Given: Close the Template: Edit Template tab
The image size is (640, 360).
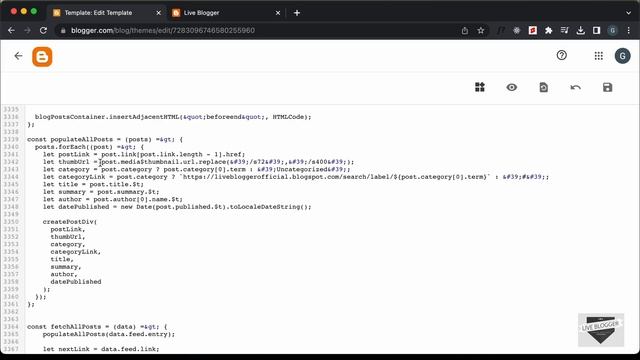Looking at the screenshot, I should point(158,13).
